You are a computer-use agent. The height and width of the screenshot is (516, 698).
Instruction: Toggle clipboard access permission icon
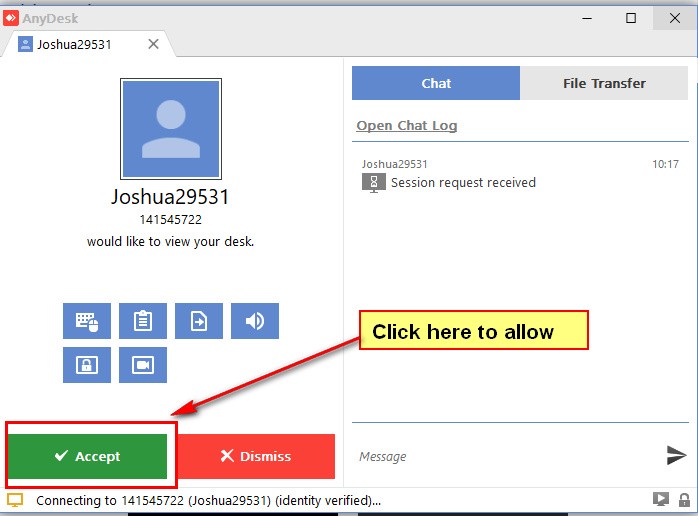(x=143, y=321)
